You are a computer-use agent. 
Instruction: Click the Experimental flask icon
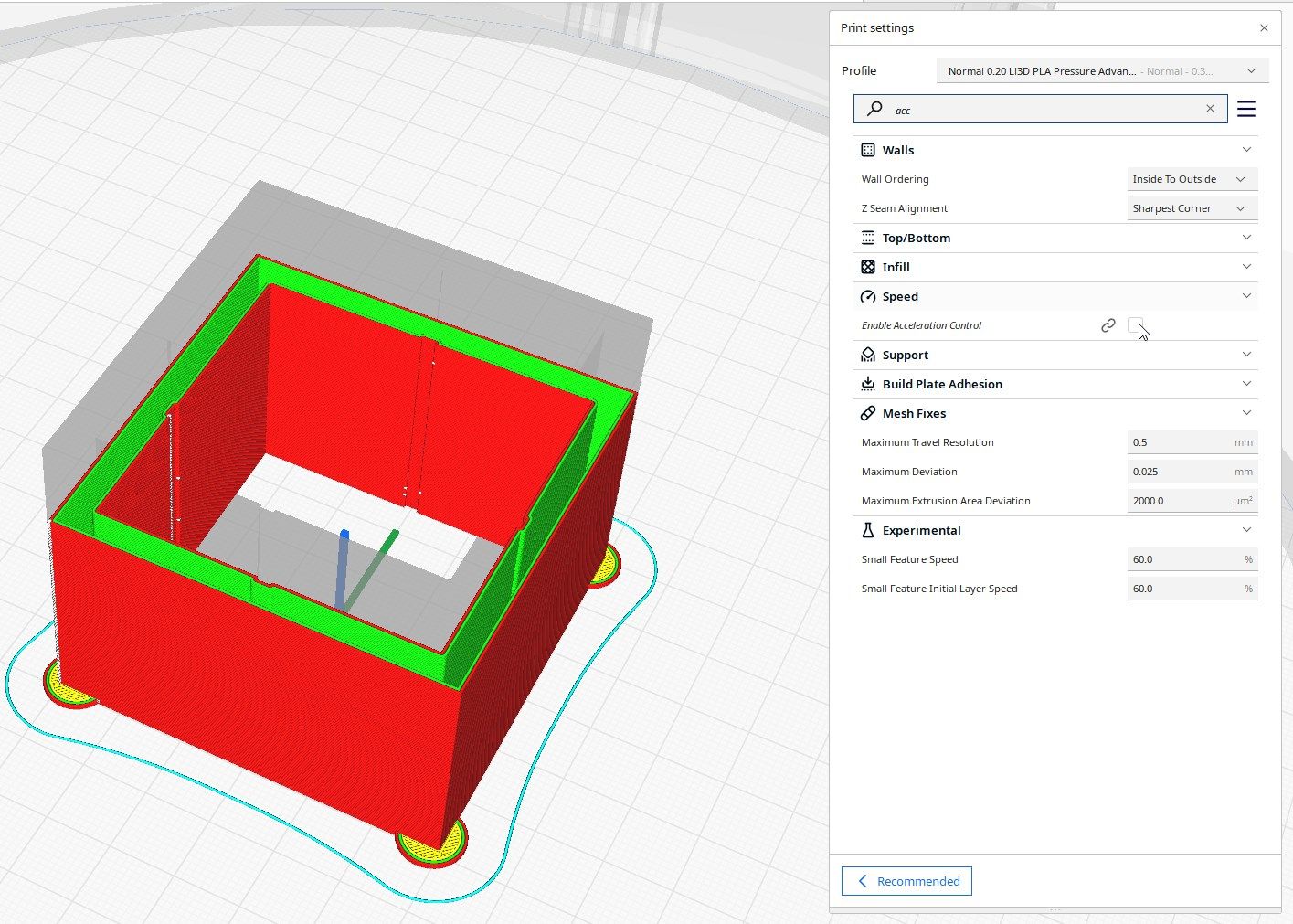point(868,530)
